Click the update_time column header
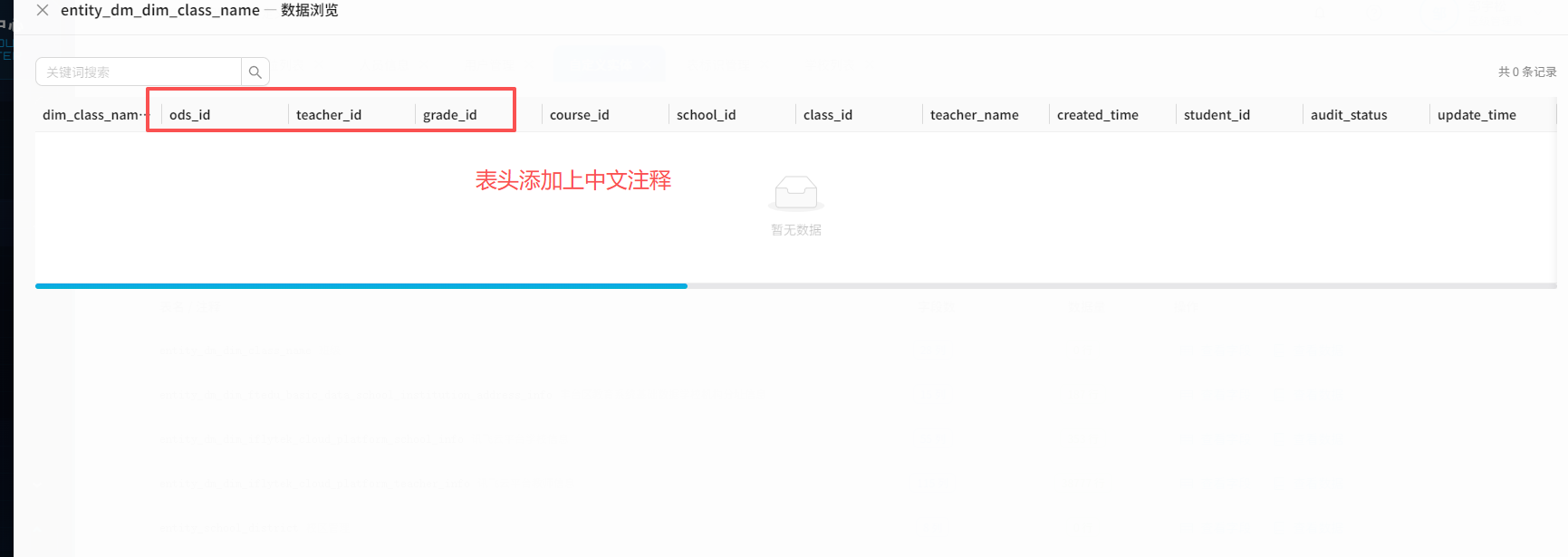Image resolution: width=1568 pixels, height=557 pixels. coord(1477,115)
